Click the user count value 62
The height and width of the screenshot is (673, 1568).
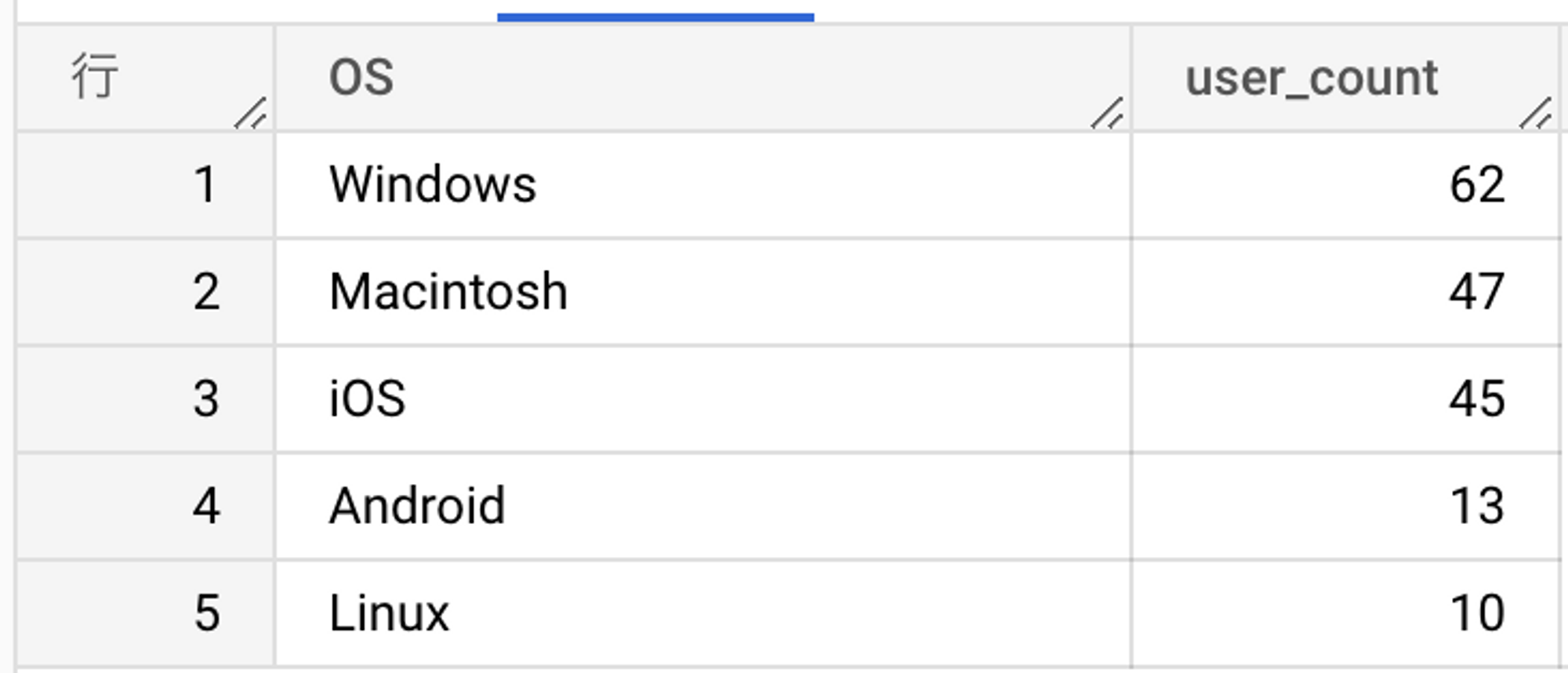click(1477, 185)
